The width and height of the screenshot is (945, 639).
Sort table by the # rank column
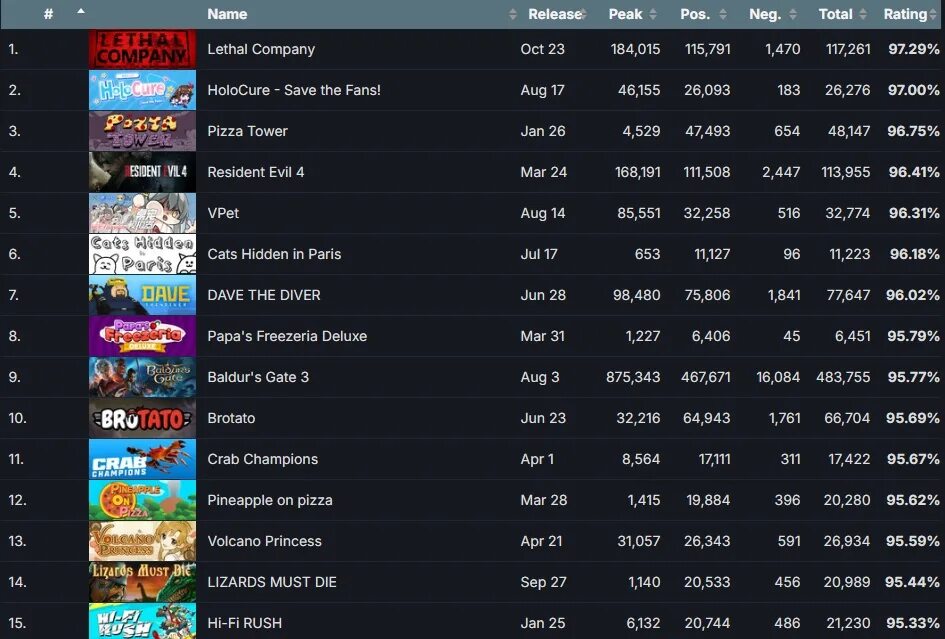[x=48, y=14]
